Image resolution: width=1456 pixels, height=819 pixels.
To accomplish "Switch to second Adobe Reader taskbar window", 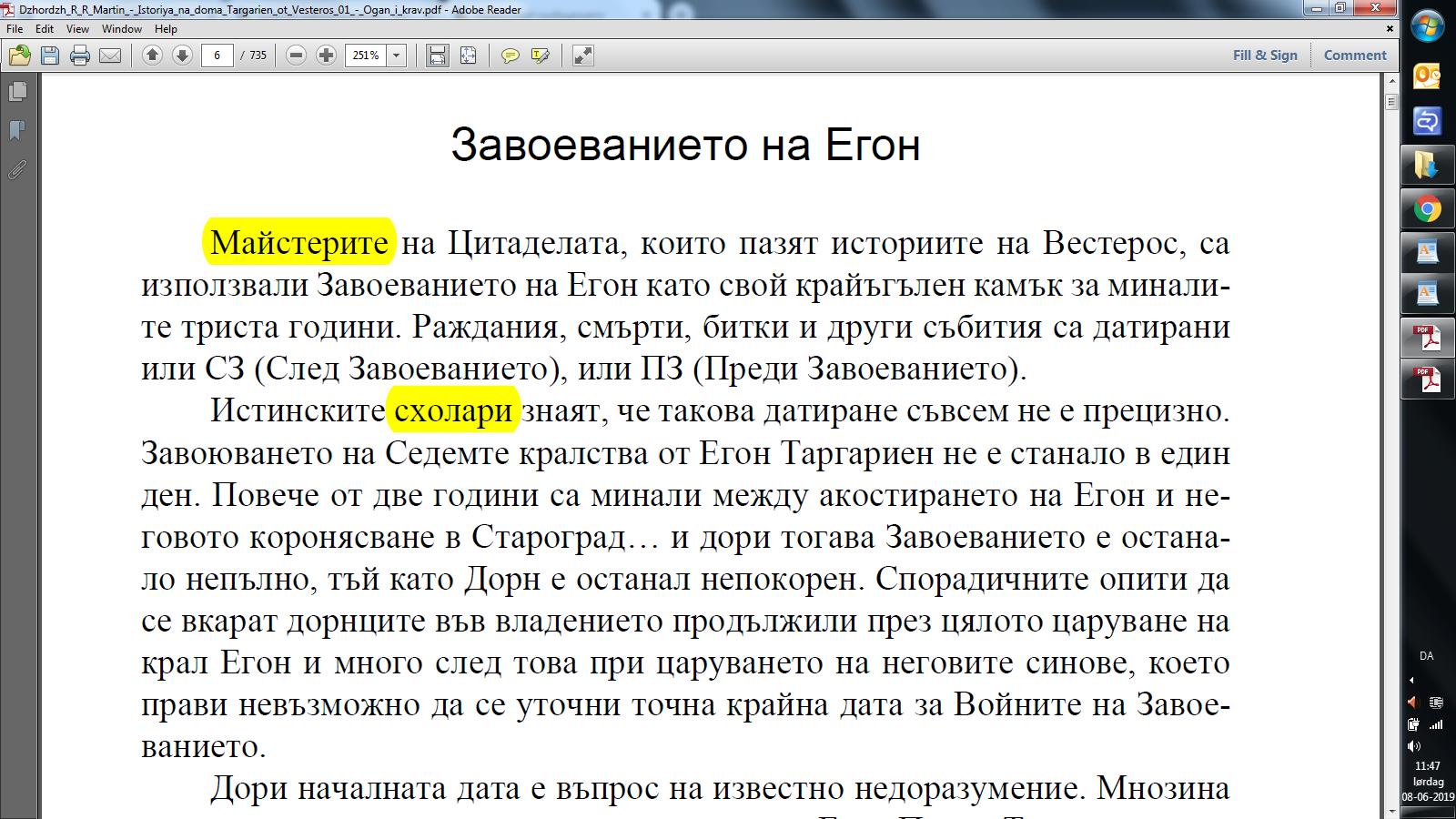I will click(1427, 379).
